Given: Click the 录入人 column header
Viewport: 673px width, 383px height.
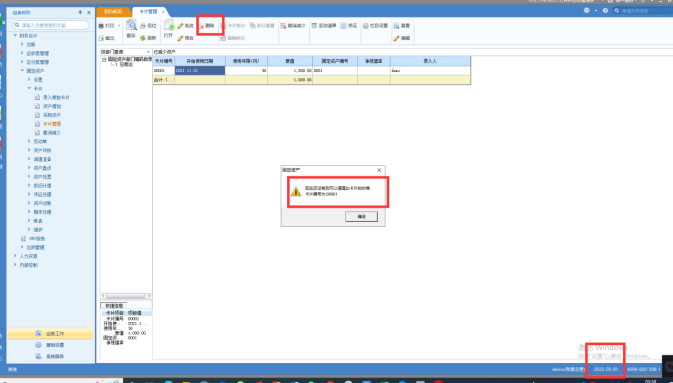Looking at the screenshot, I should point(430,61).
